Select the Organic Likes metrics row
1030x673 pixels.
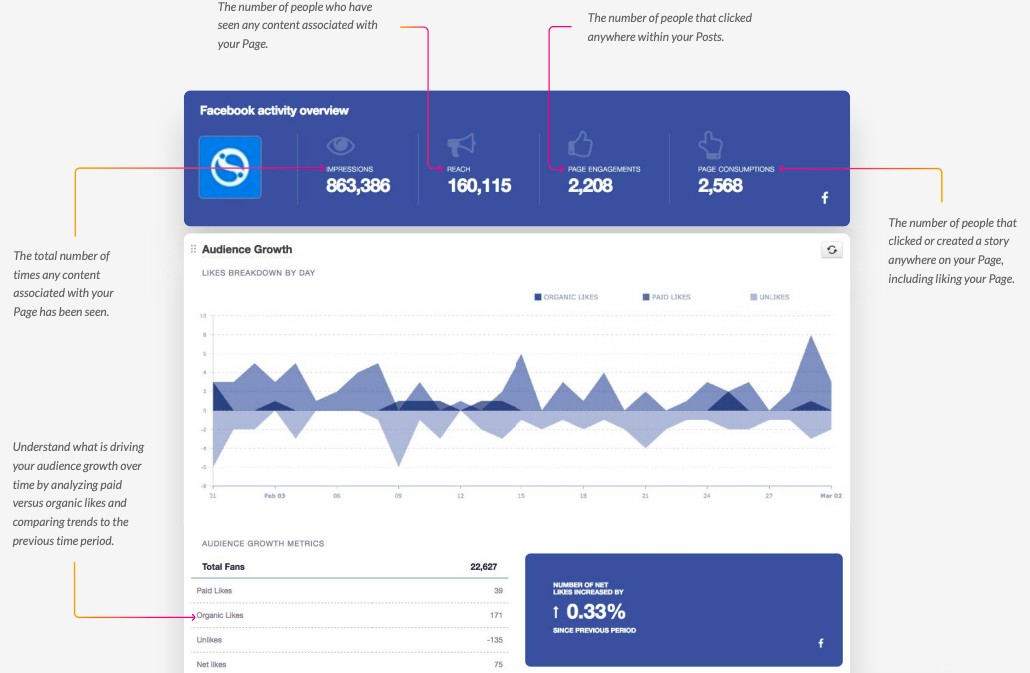coord(349,615)
